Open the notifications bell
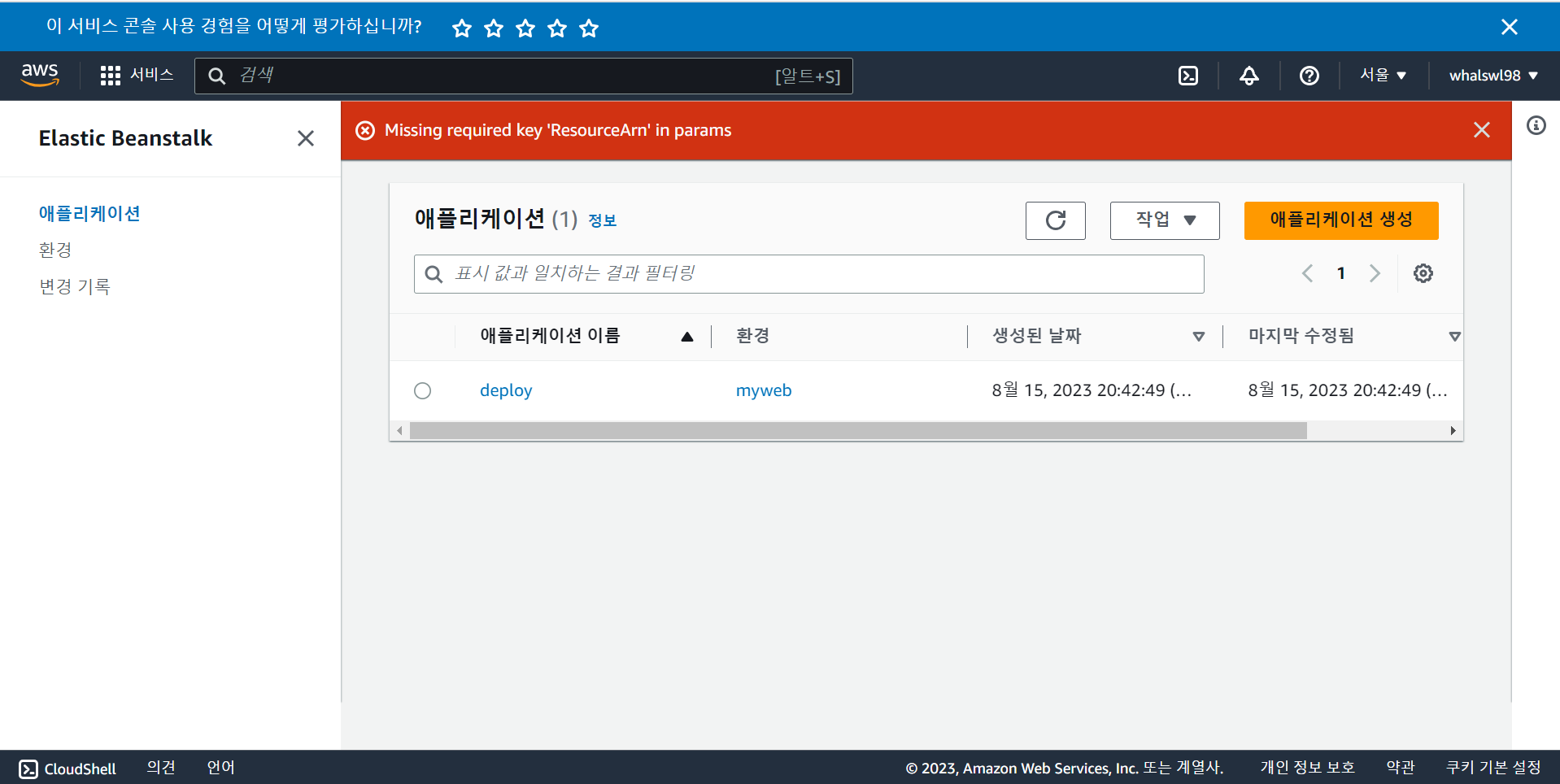Viewport: 1560px width, 784px height. [x=1249, y=76]
